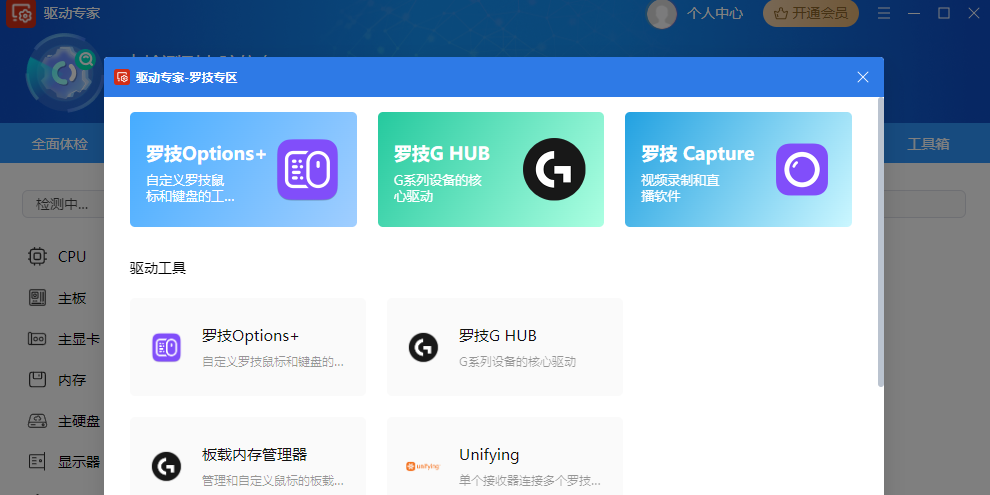Select CPU in the hardware sidebar
The height and width of the screenshot is (495, 990).
tap(72, 256)
